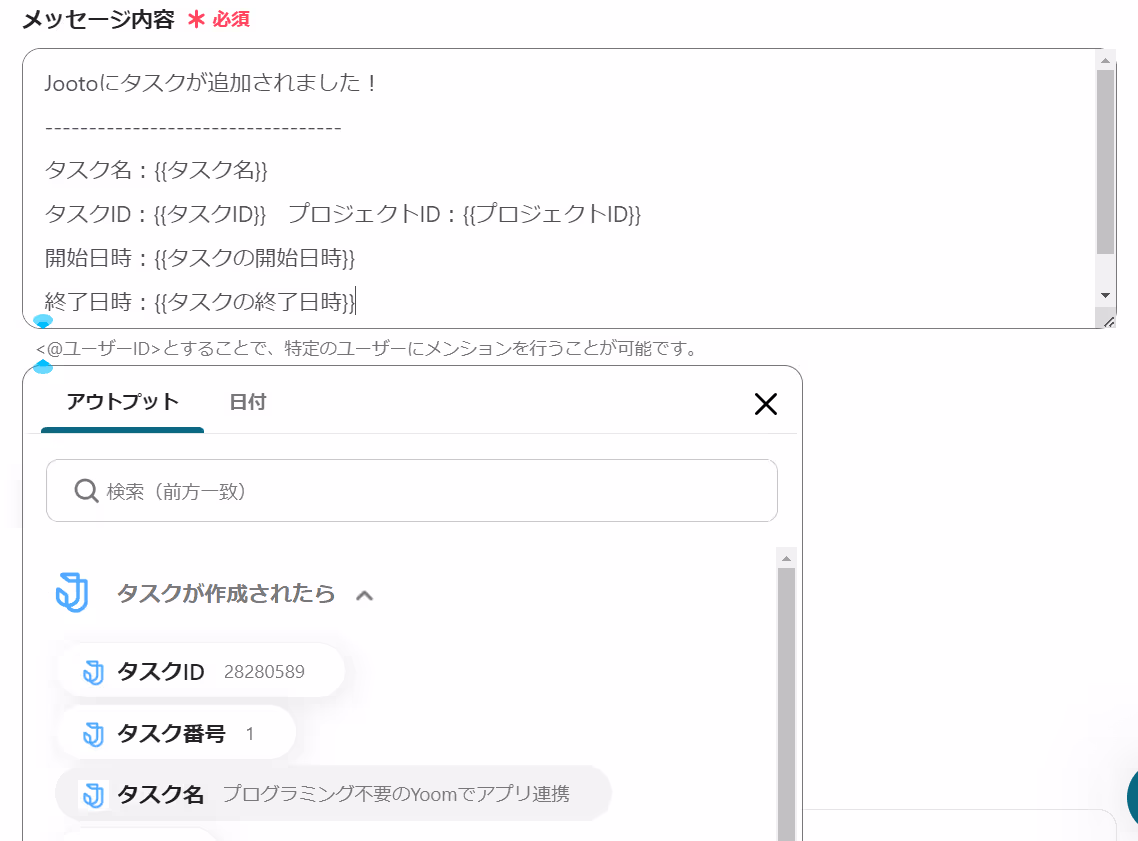
Task: Click the {{タスクID}} placeholder in message
Action: pyautogui.click(x=210, y=214)
